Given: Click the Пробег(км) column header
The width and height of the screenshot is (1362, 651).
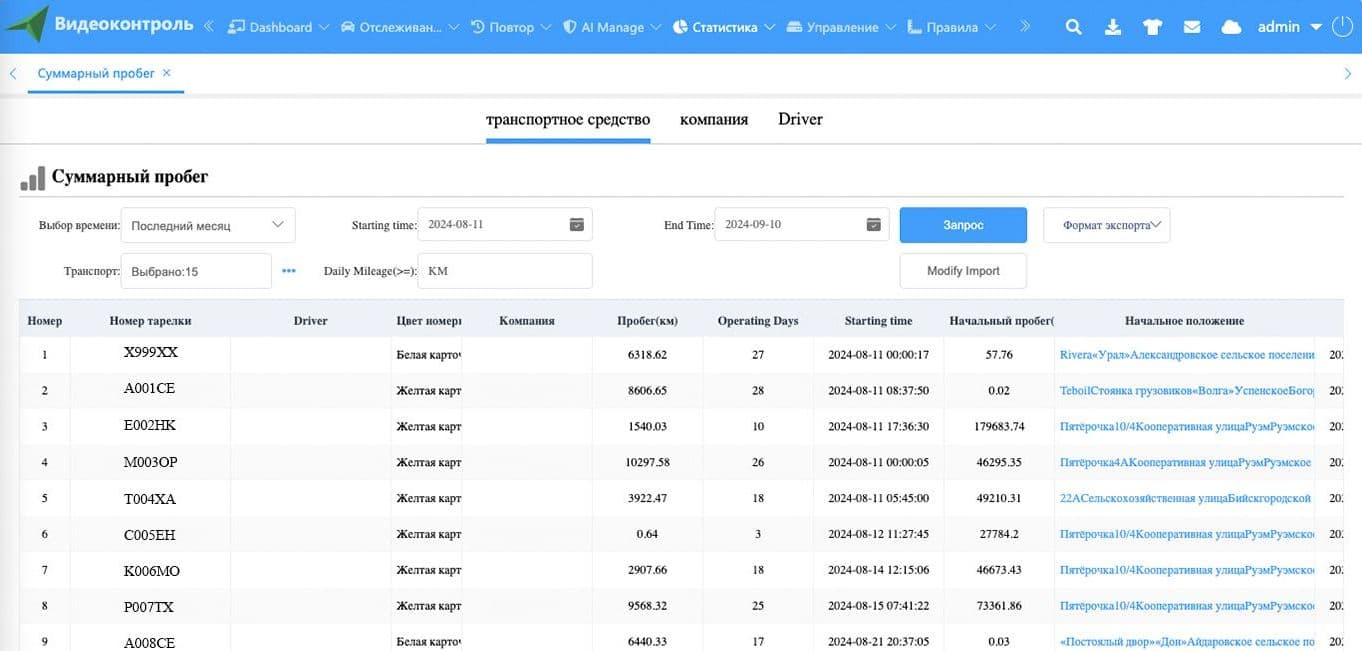Looking at the screenshot, I should (x=647, y=321).
